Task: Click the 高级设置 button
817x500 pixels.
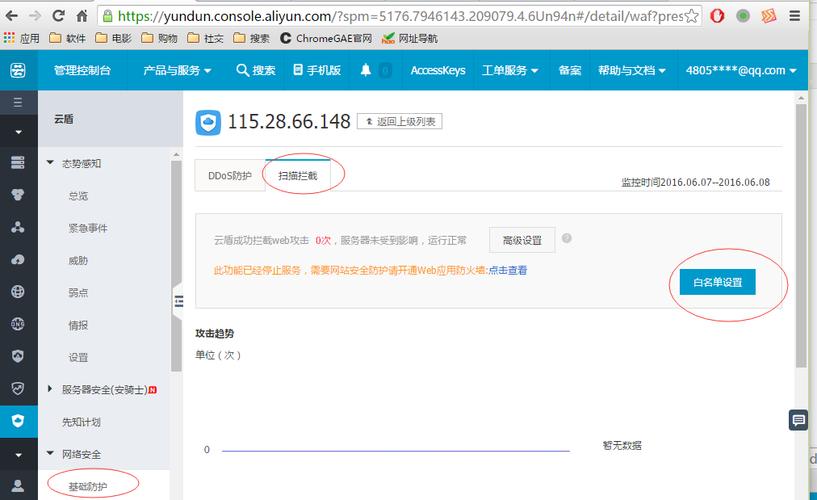Action: [x=522, y=240]
